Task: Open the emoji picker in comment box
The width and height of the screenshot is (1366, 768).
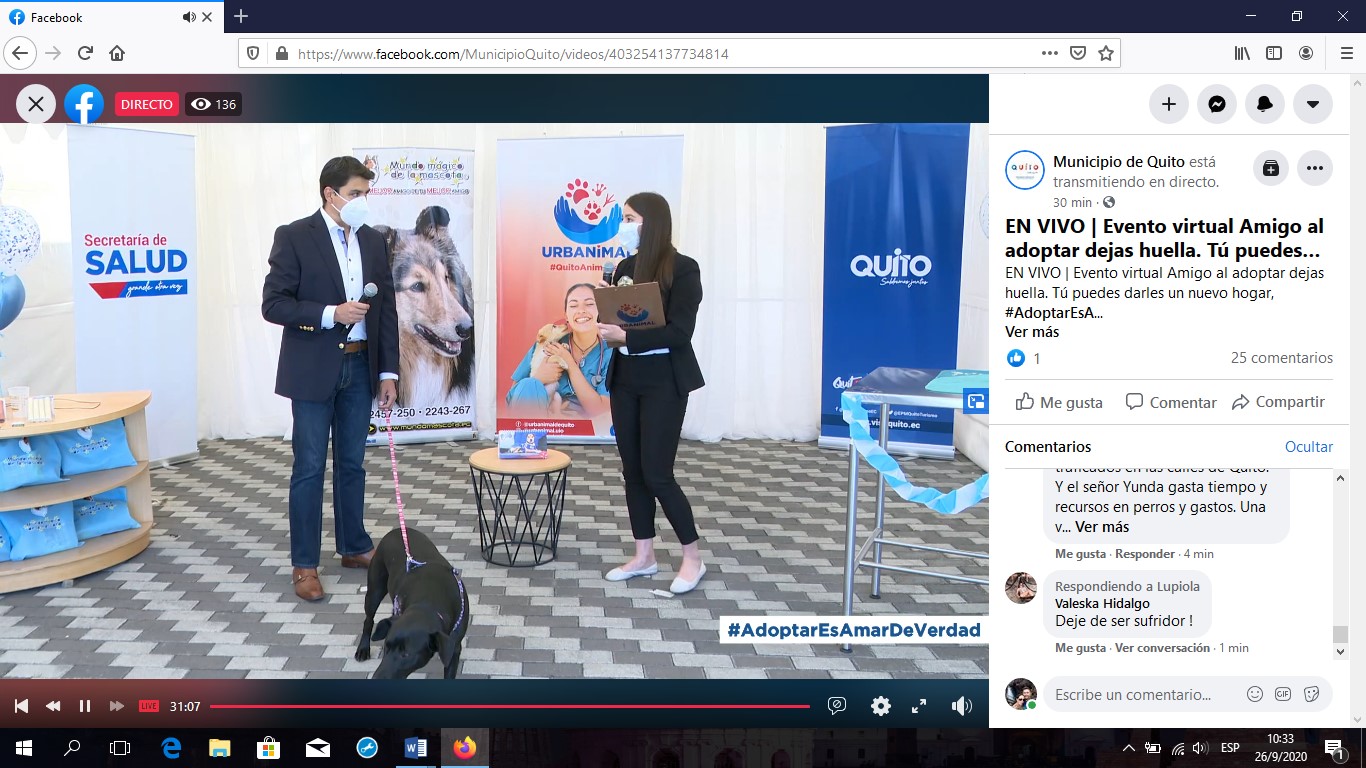Action: [1254, 694]
